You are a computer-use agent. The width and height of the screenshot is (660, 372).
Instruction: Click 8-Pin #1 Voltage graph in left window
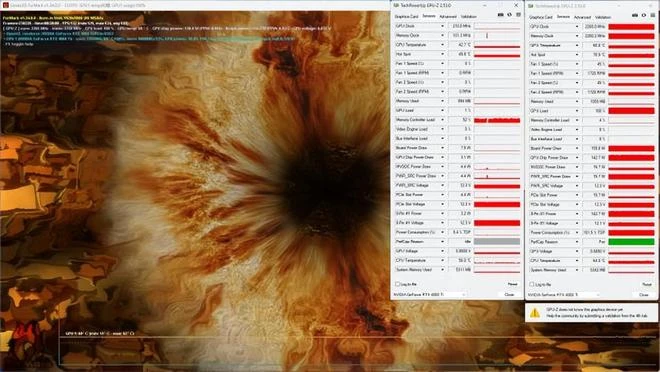click(497, 223)
